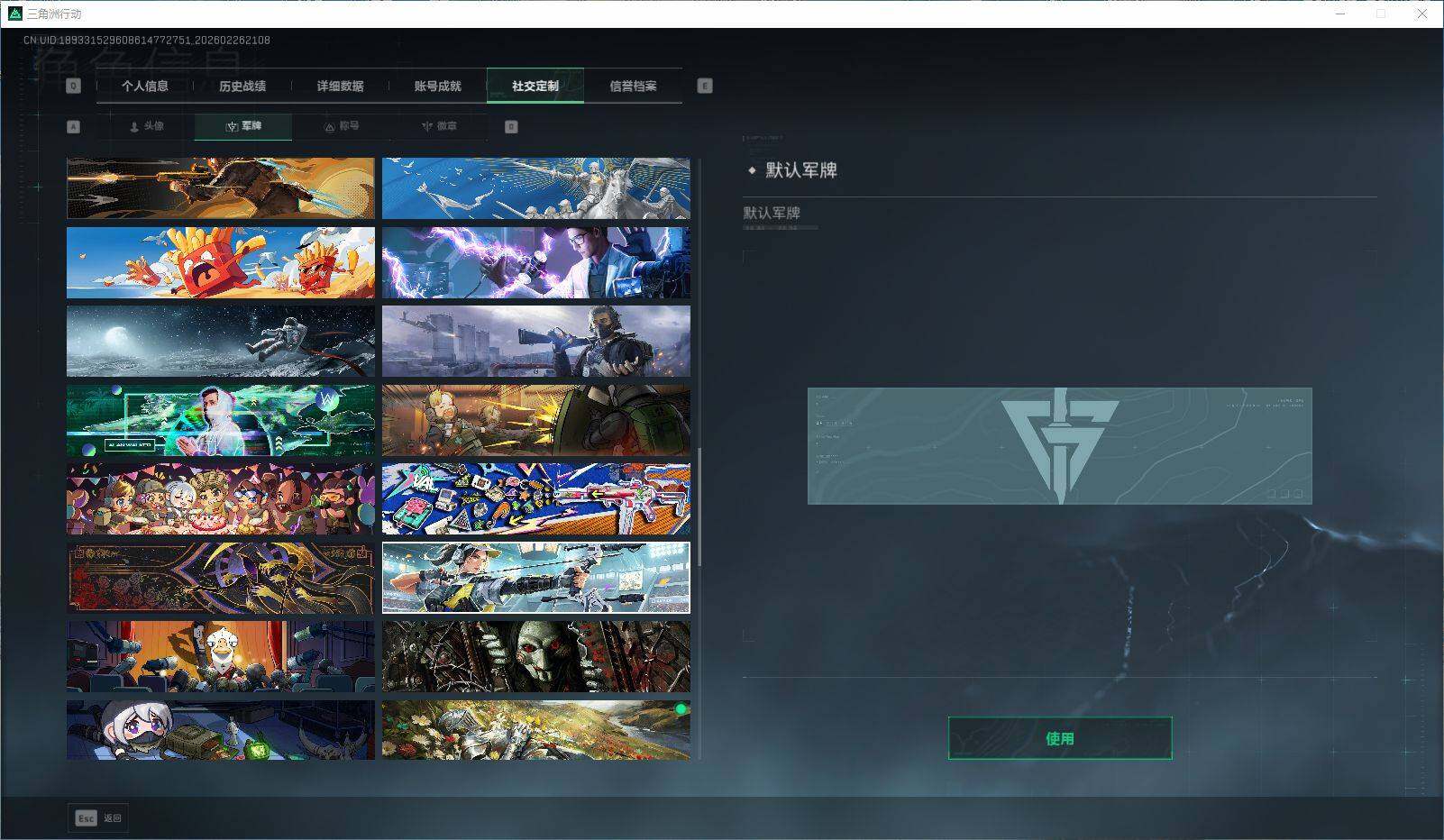Select the 军牌 dog tag sub-tab
The width and height of the screenshot is (1444, 840).
(243, 126)
